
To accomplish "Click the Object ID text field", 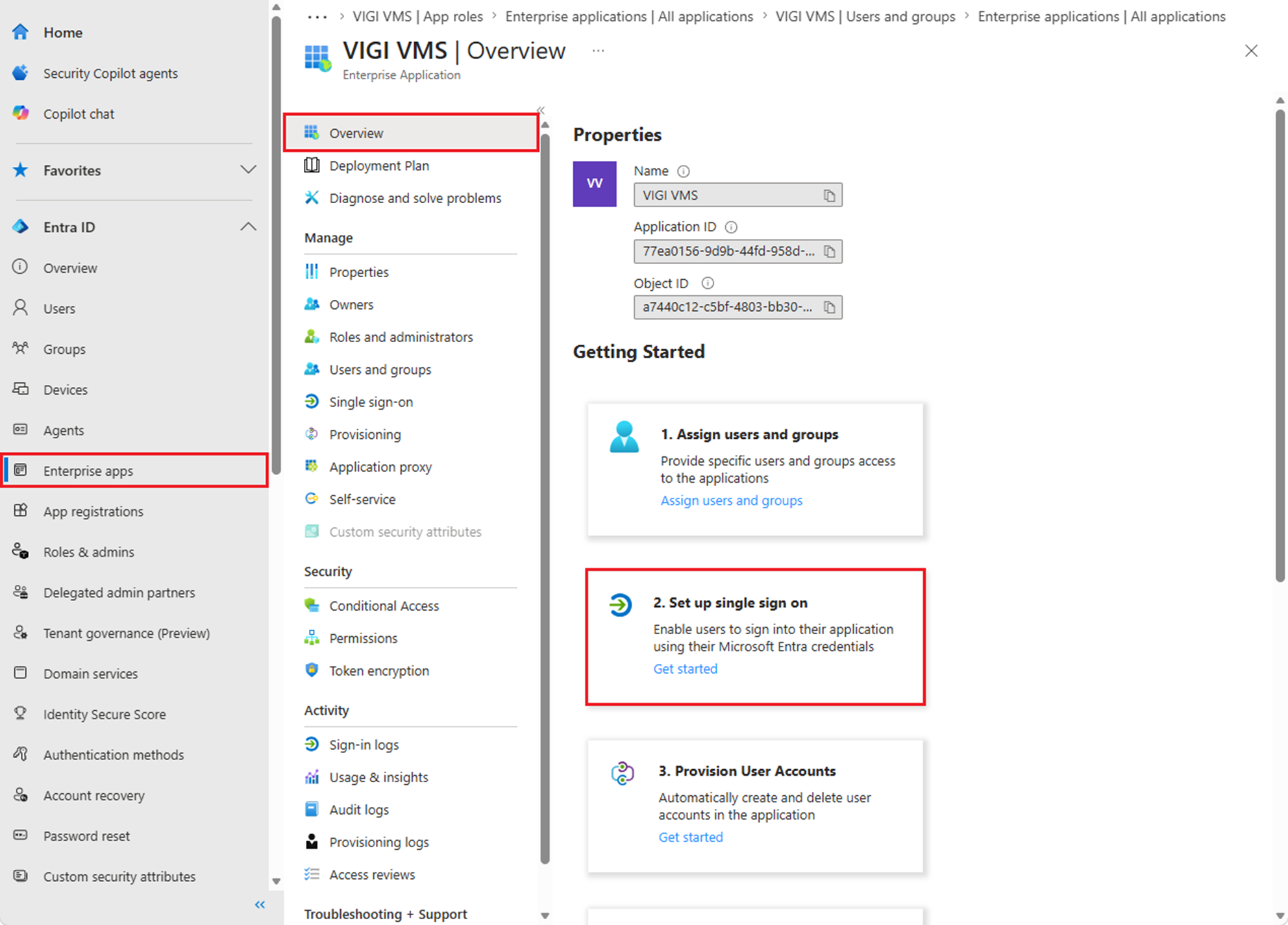I will (x=738, y=307).
